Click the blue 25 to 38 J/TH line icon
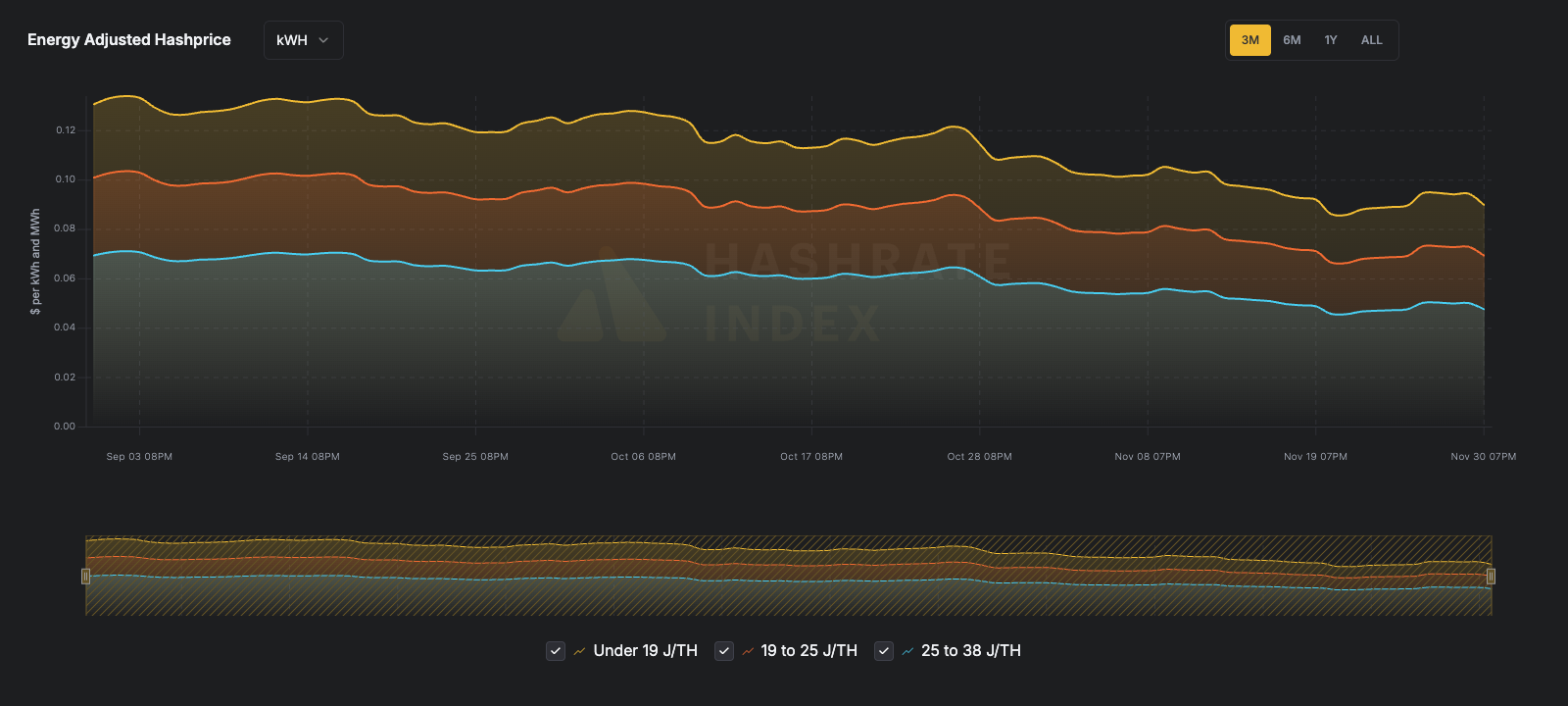Viewport: 1568px width, 706px height. 907,651
